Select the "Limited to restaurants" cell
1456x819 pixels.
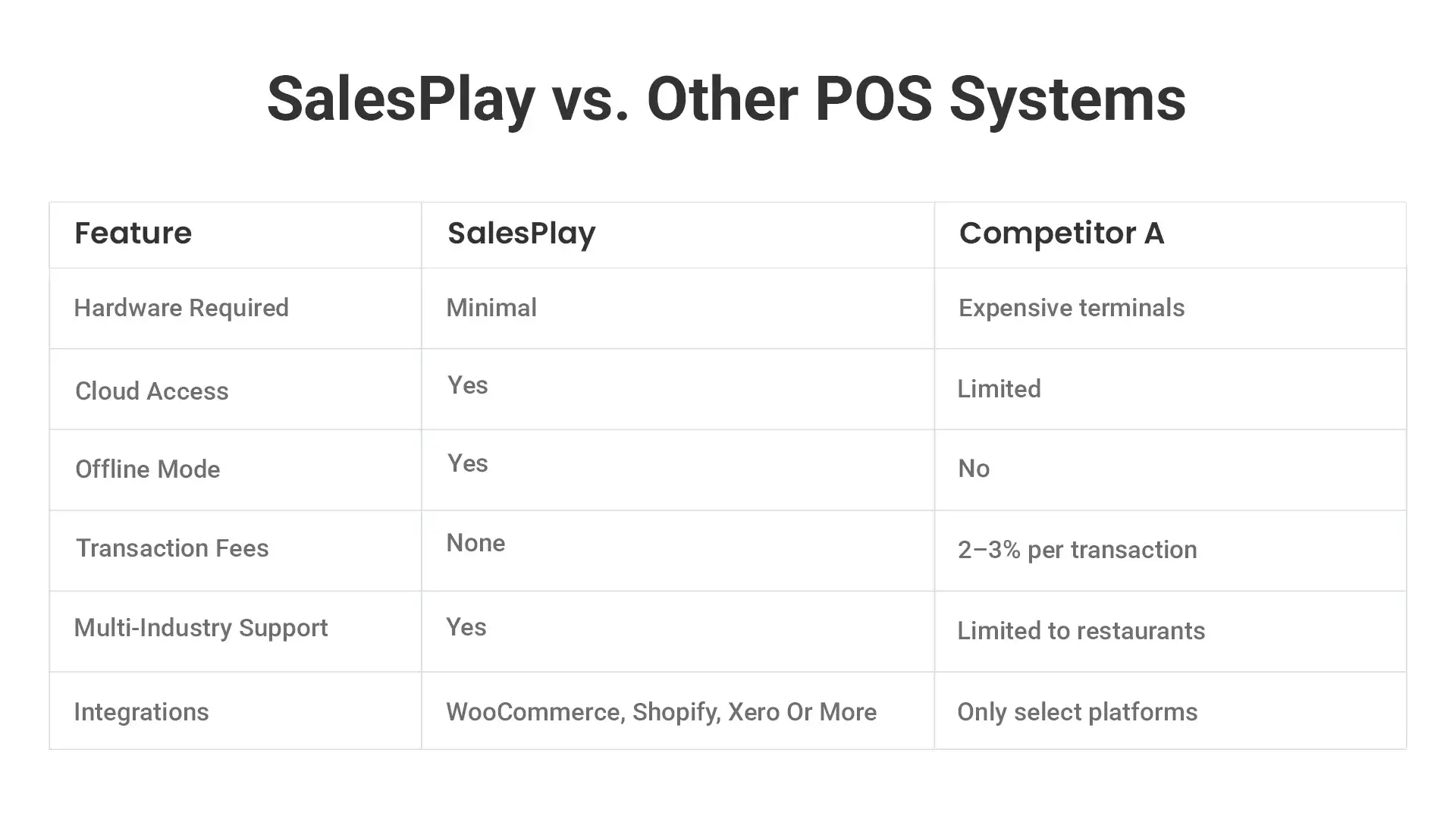[1081, 631]
